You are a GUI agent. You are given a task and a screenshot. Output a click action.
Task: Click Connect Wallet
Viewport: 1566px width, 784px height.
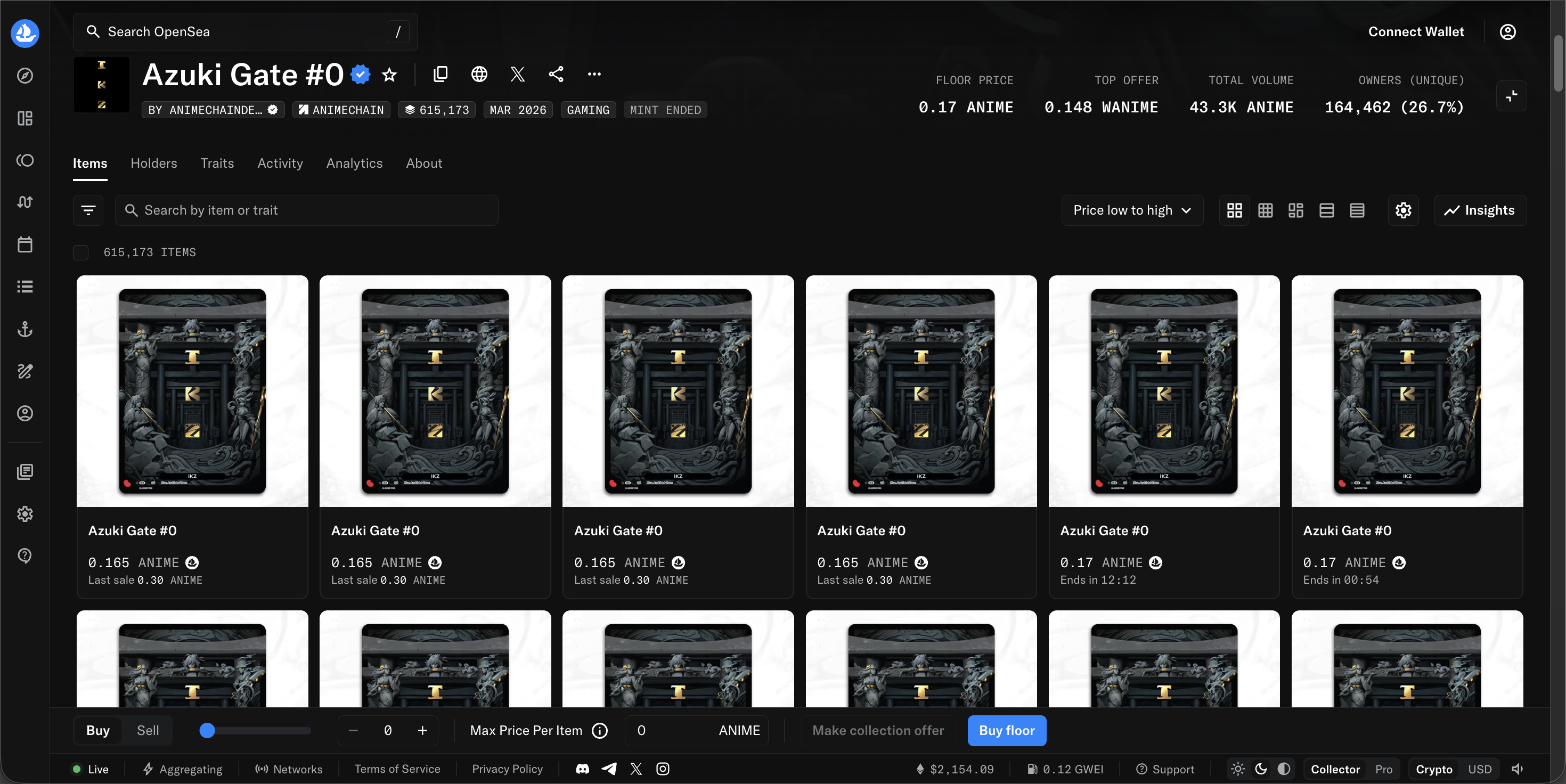pos(1416,31)
